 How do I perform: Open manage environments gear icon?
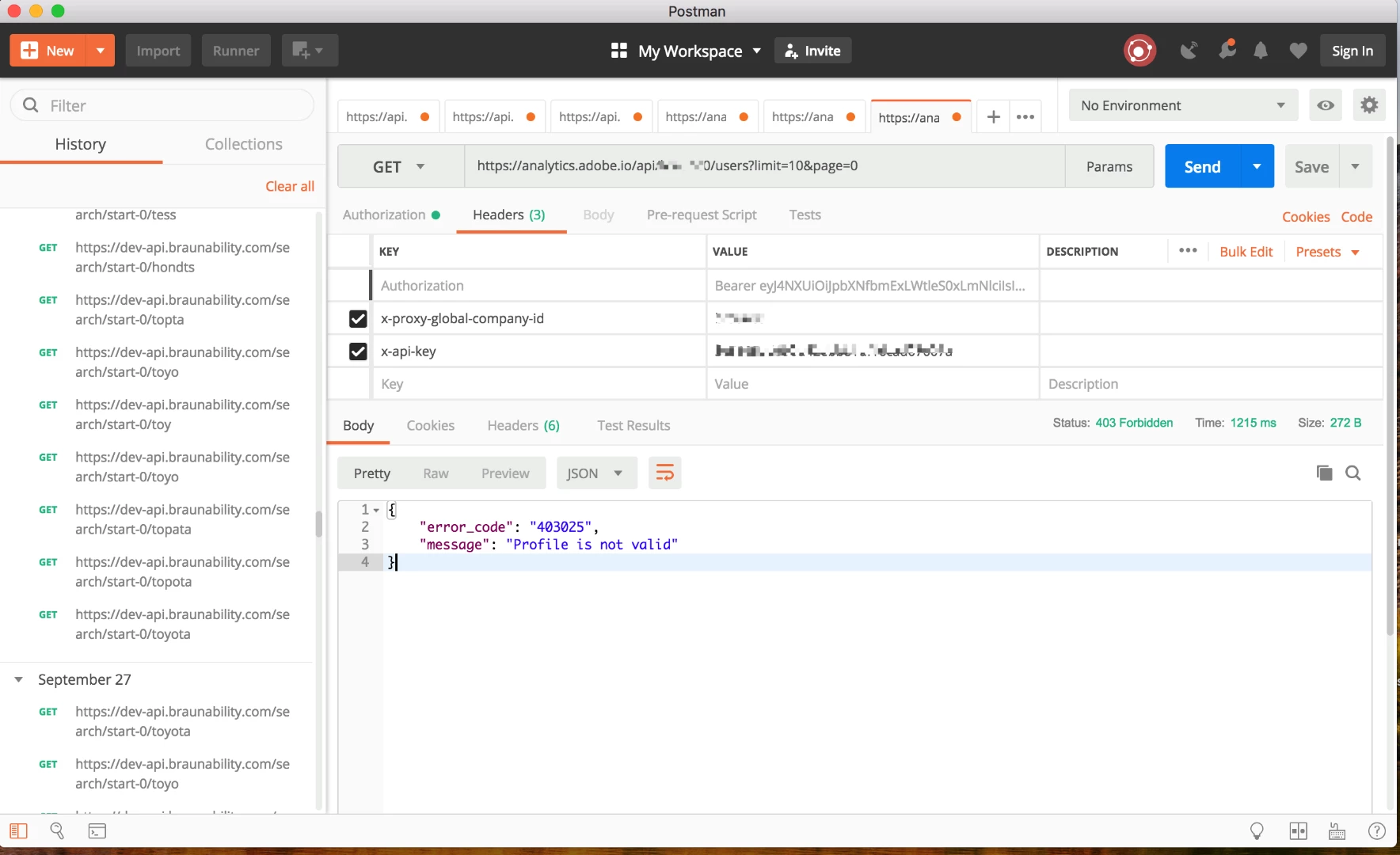pyautogui.click(x=1369, y=105)
